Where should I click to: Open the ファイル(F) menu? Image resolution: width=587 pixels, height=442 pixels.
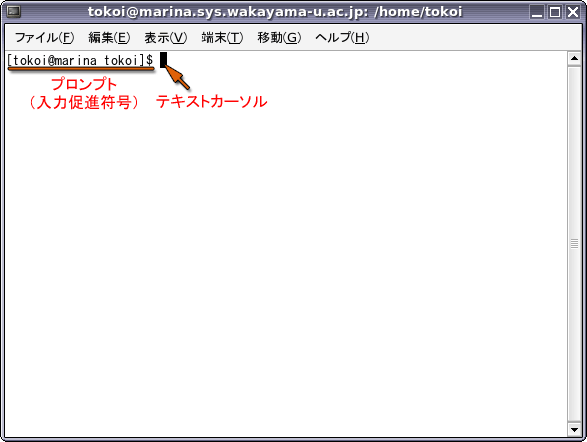(x=44, y=37)
